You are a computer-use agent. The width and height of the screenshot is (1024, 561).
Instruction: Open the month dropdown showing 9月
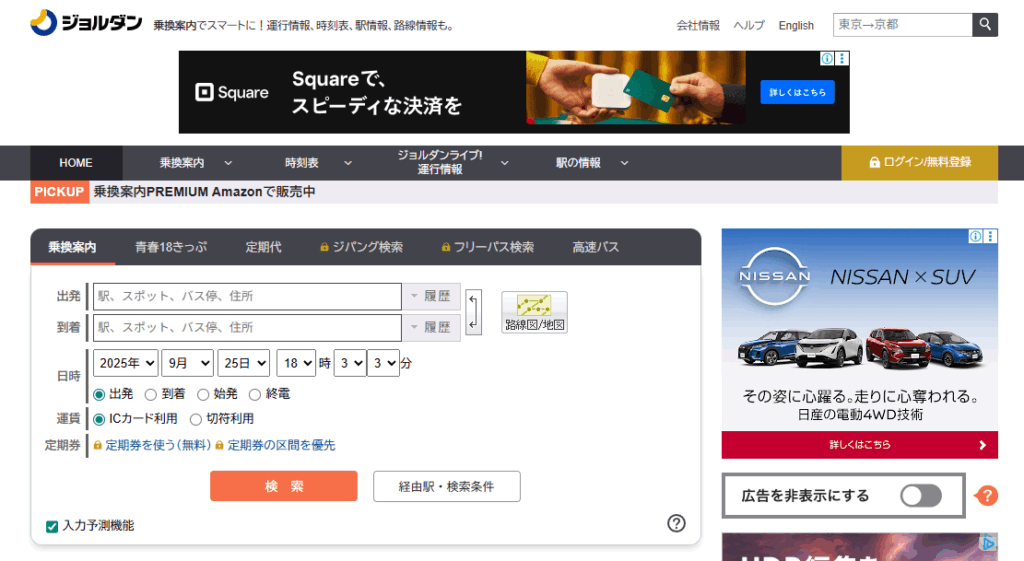pos(187,363)
